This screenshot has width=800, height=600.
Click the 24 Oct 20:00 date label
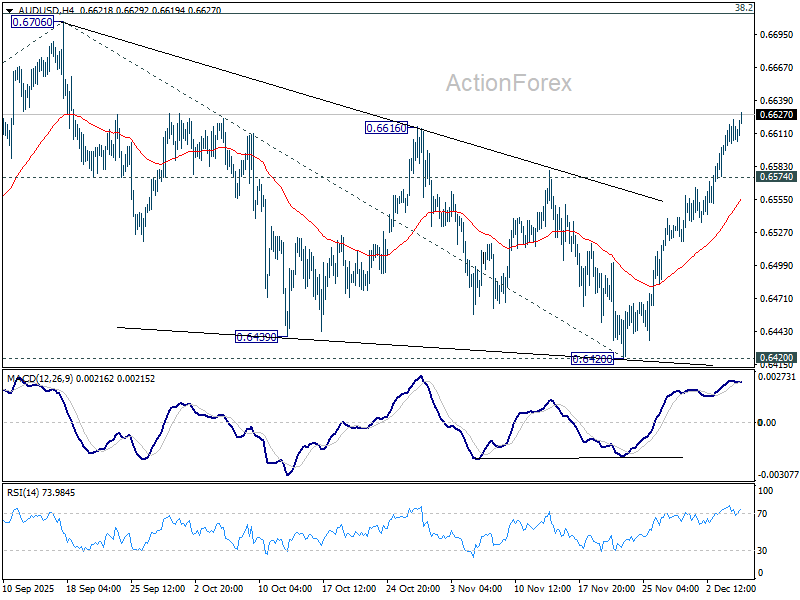coord(413,588)
